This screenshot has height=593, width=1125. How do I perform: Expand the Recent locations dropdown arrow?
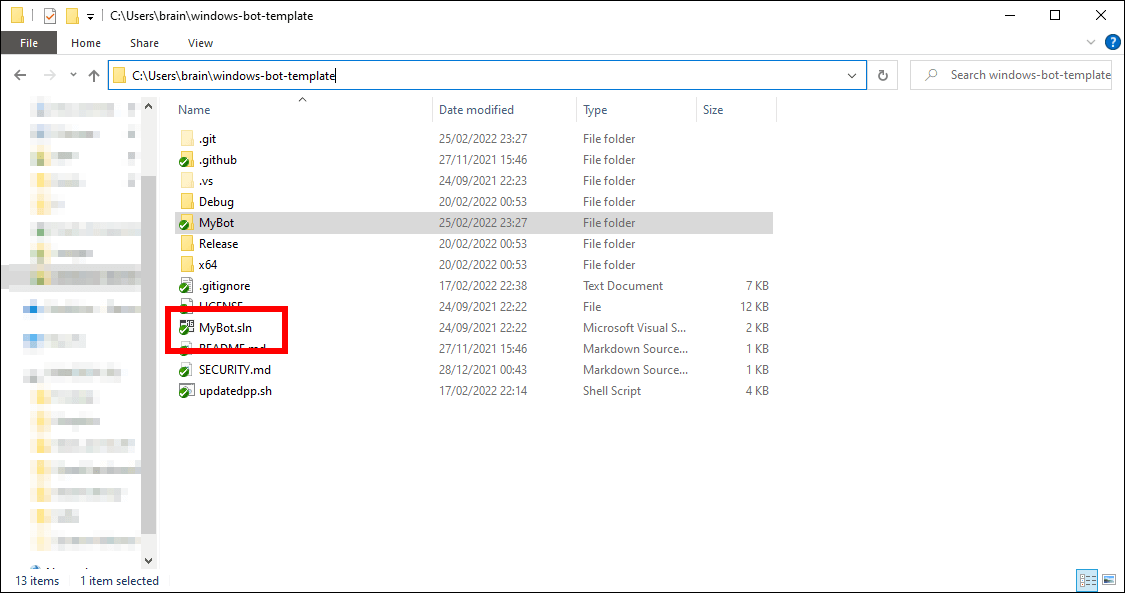(x=73, y=75)
